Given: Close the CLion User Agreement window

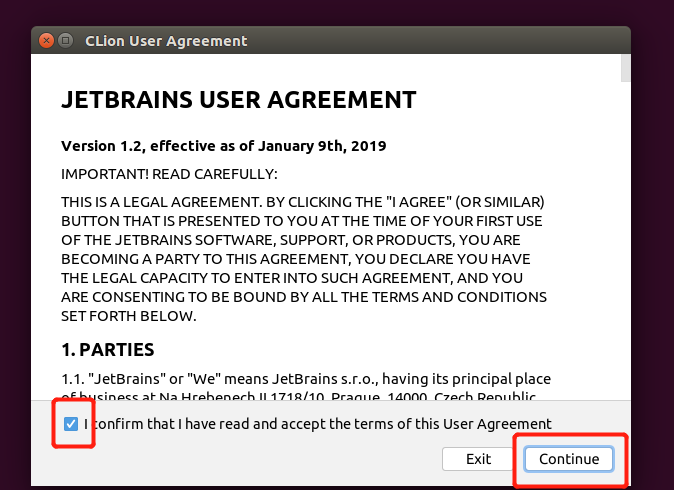Looking at the screenshot, I should (46, 41).
